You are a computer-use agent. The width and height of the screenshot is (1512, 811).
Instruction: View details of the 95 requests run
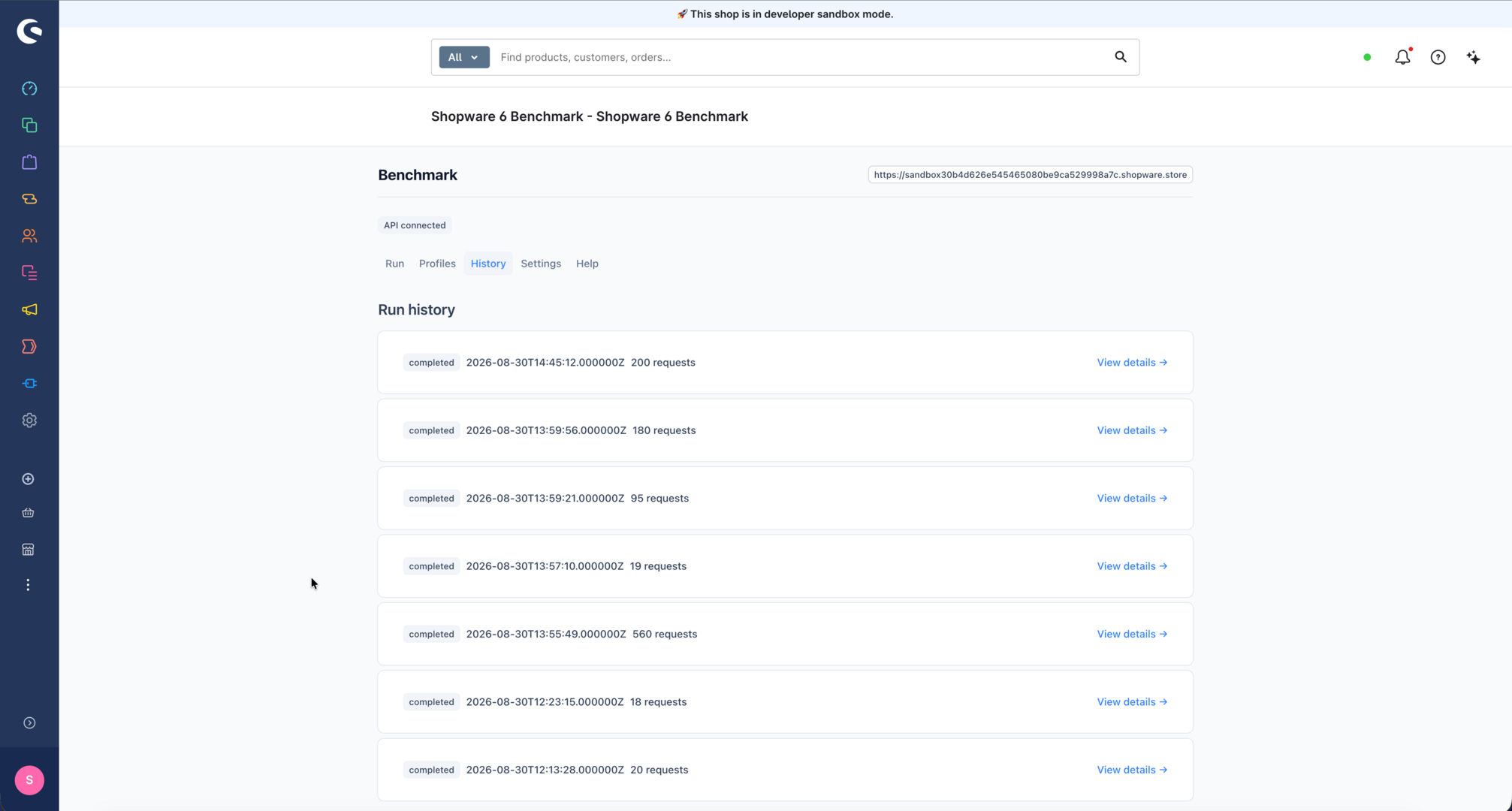[1132, 499]
